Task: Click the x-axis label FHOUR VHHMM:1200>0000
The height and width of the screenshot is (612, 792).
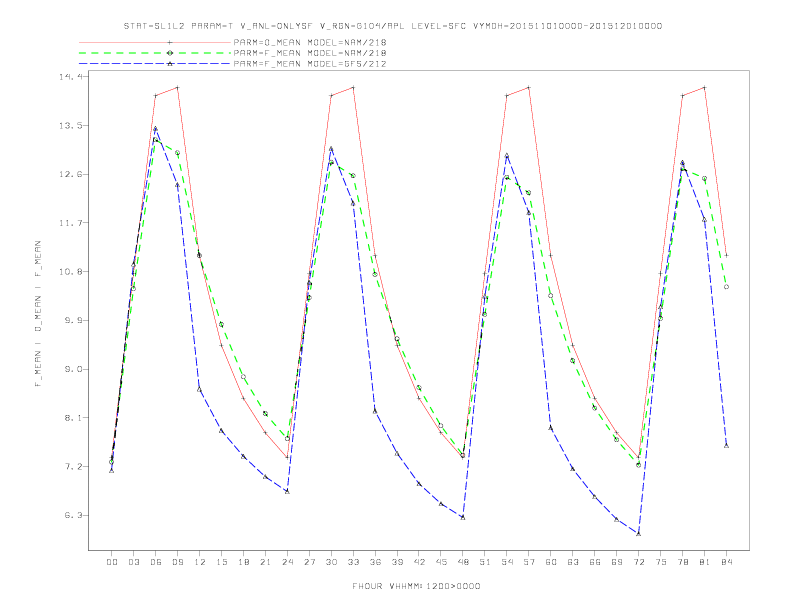Action: click(x=416, y=586)
